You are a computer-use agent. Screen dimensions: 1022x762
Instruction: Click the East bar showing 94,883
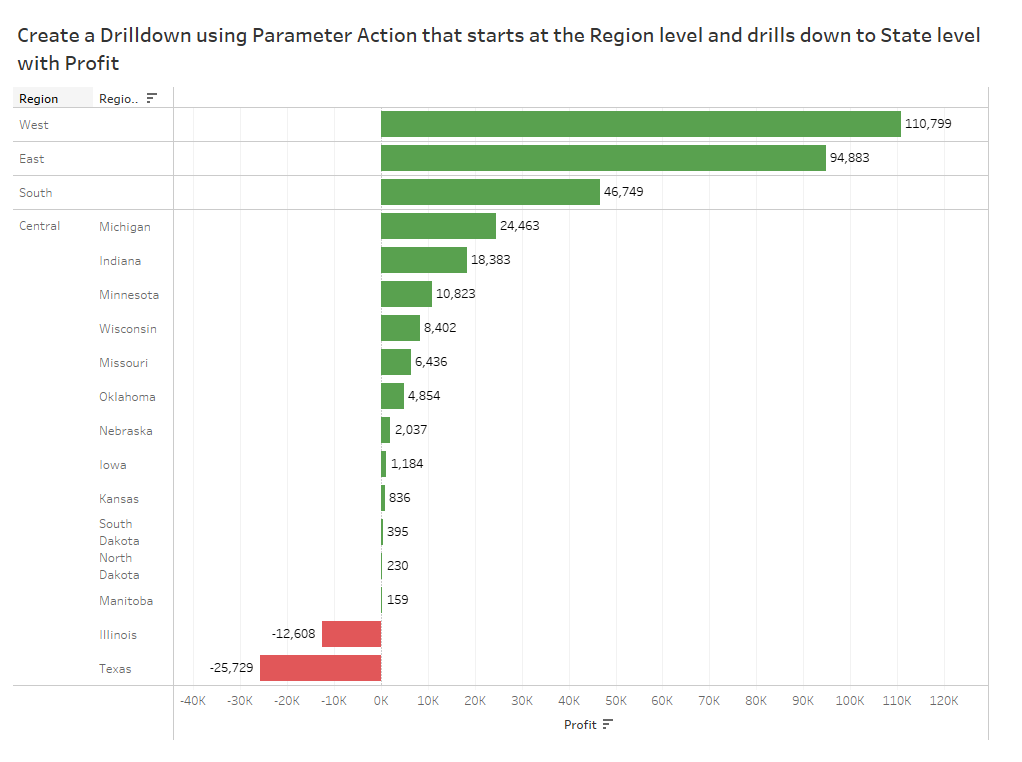point(603,158)
